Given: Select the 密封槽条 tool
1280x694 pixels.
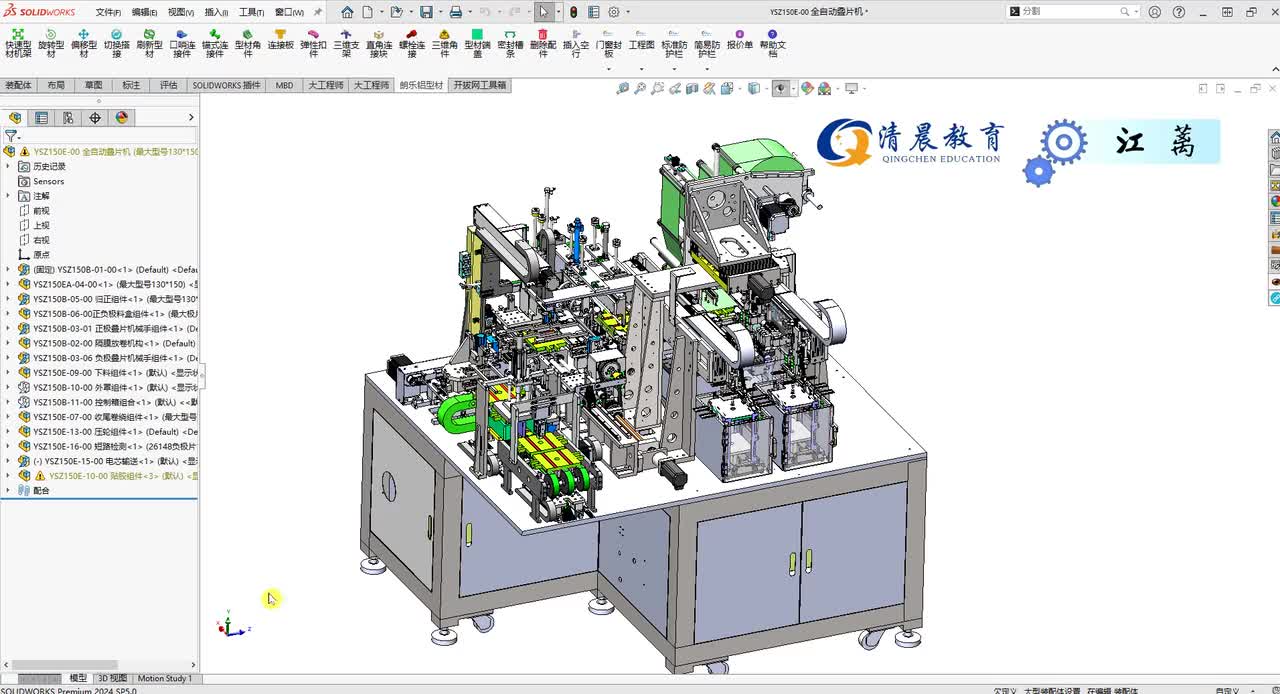Looking at the screenshot, I should (x=510, y=44).
